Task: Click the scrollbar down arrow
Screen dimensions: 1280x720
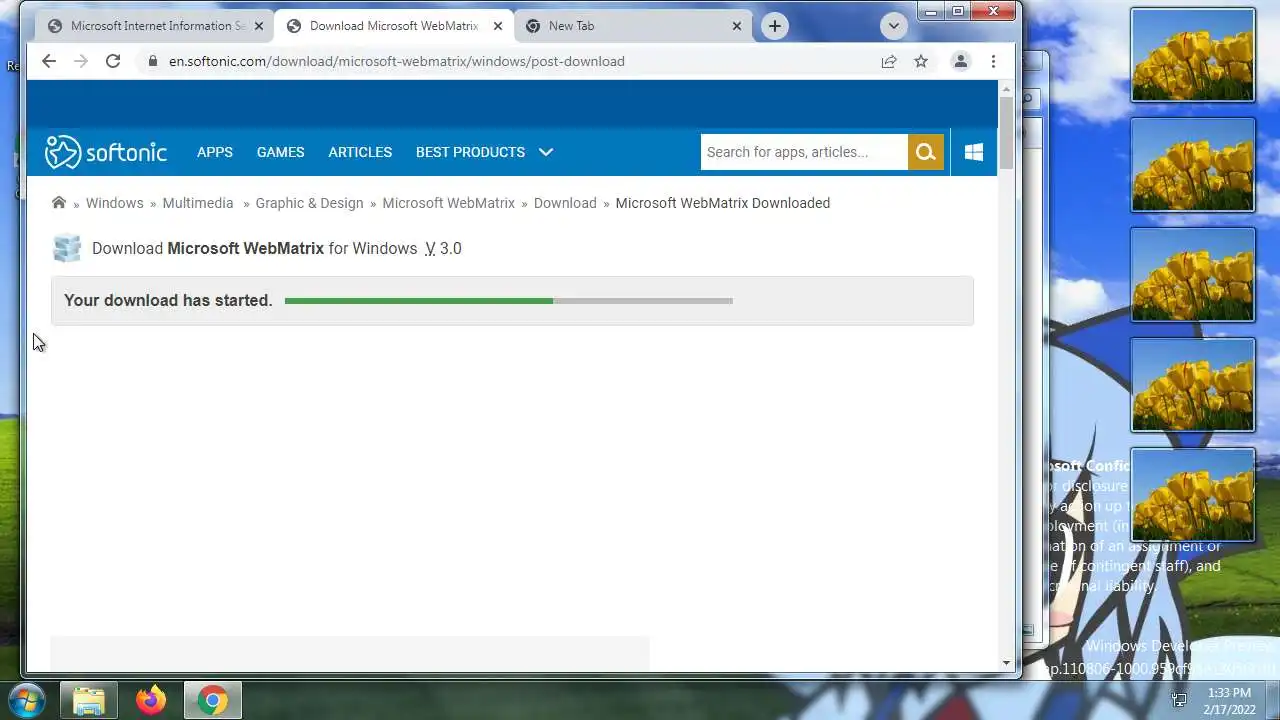Action: tap(1006, 663)
